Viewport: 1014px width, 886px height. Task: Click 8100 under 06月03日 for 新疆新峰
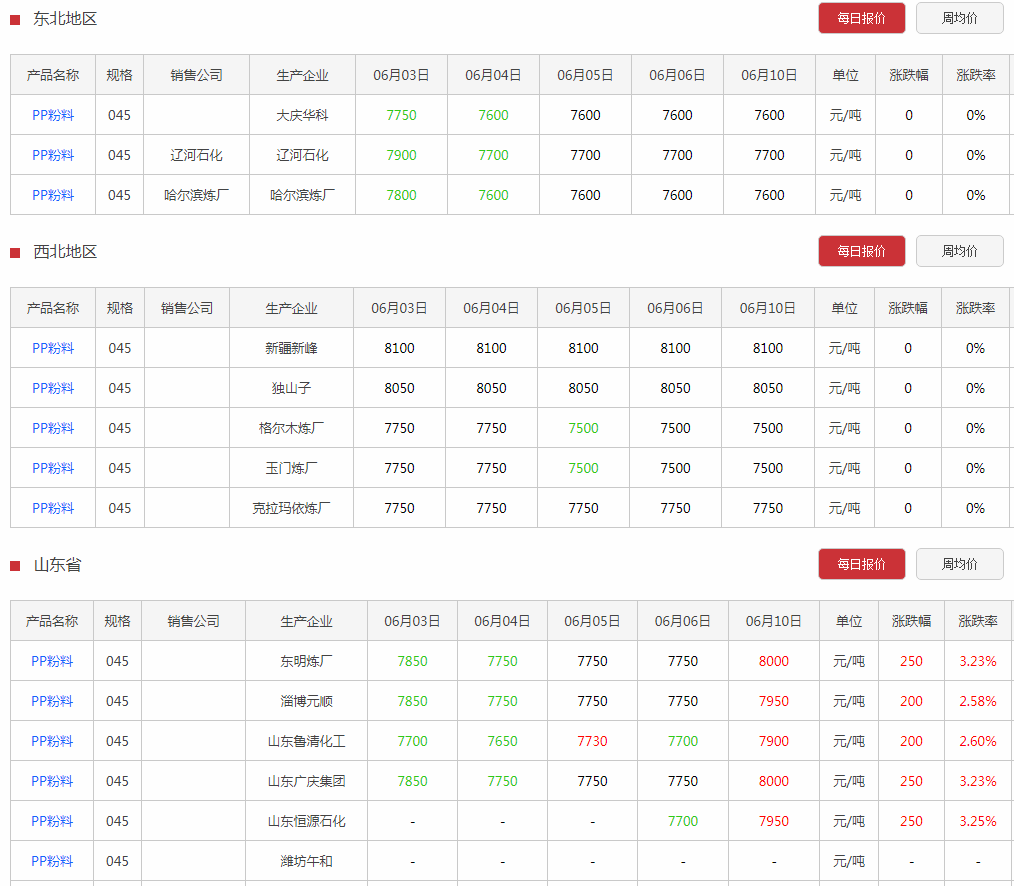pos(399,348)
